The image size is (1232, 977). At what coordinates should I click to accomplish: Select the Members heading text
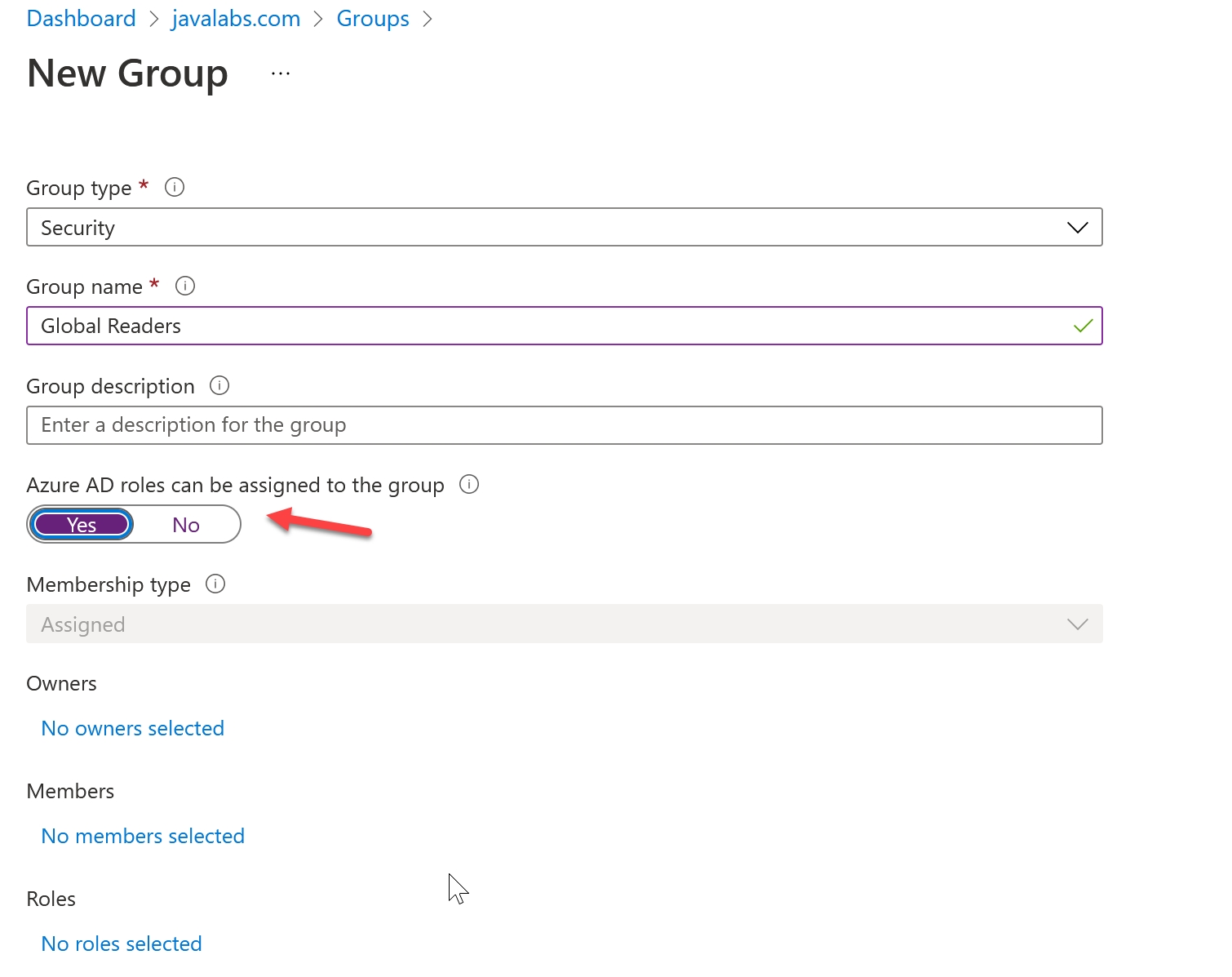coord(70,791)
